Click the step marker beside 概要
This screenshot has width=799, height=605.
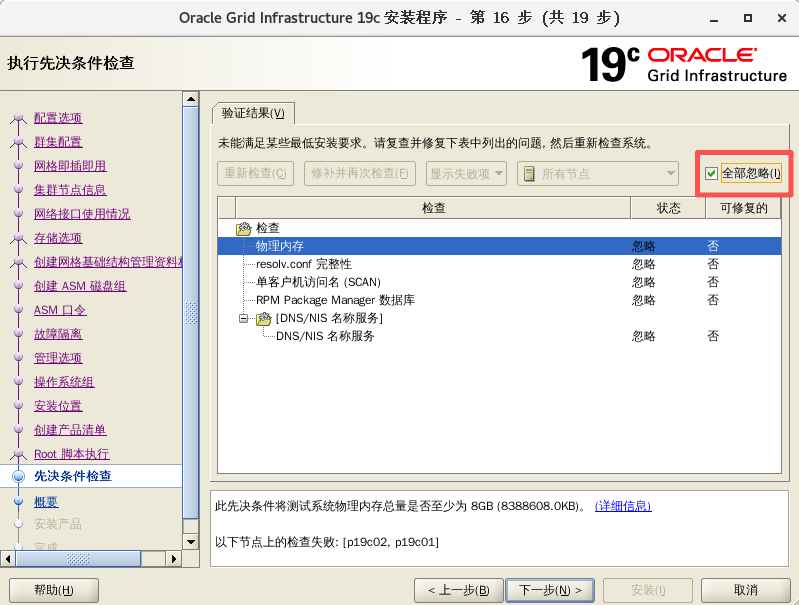19,502
